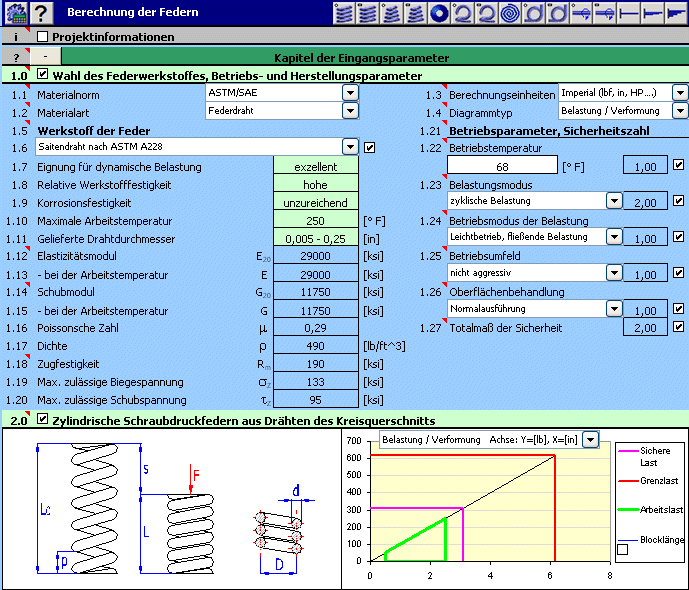Select torsion bar, round section icon
The width and height of the screenshot is (689, 590).
581,12
